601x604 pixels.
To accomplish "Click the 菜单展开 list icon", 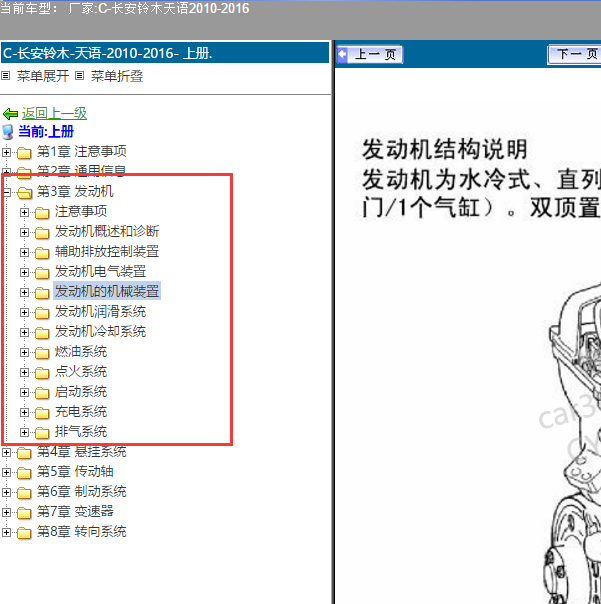I will pyautogui.click(x=5, y=76).
